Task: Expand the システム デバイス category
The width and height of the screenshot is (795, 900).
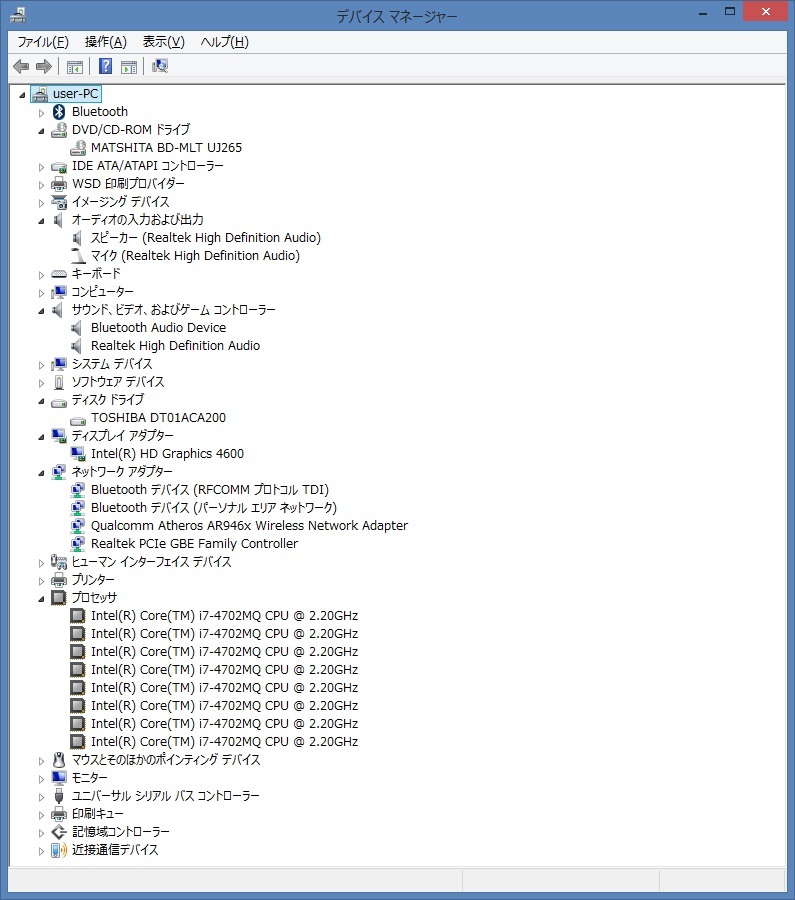Action: [41, 365]
